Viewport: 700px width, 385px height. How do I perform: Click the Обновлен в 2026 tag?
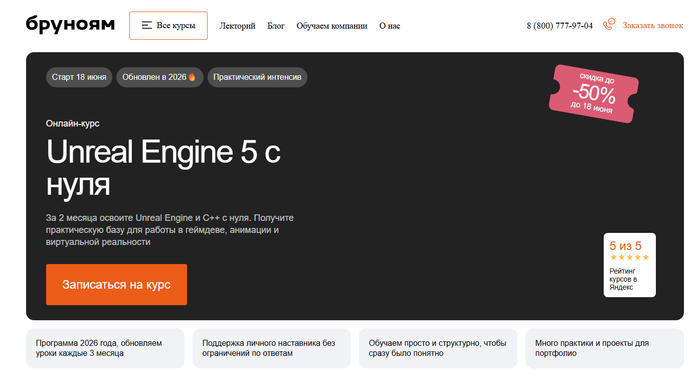click(160, 77)
